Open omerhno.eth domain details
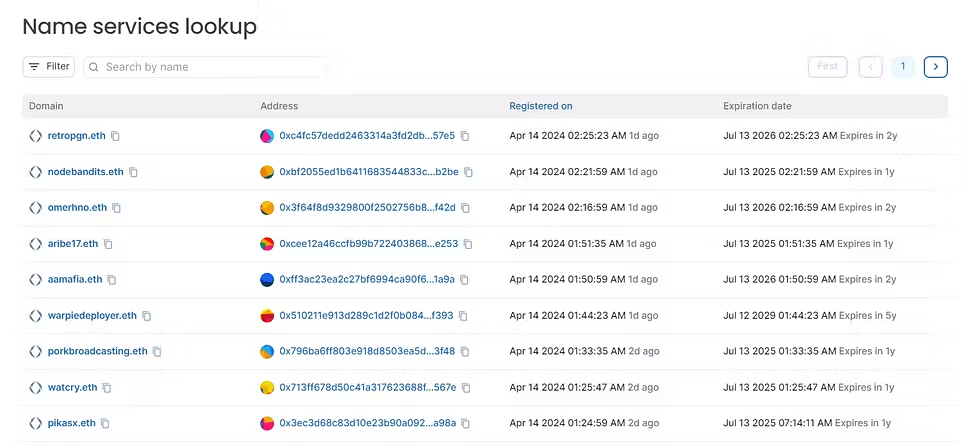The width and height of the screenshot is (963, 445). [77, 208]
